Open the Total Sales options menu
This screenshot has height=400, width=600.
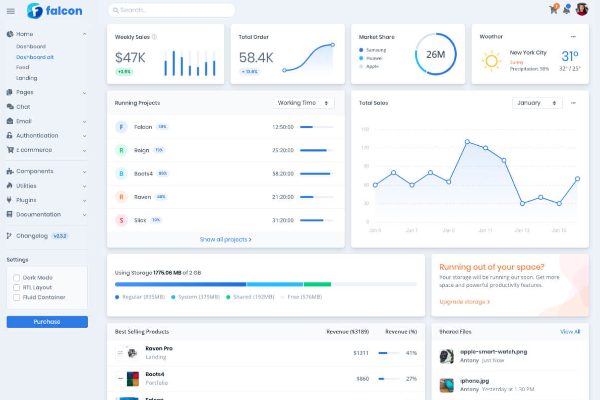(x=573, y=102)
